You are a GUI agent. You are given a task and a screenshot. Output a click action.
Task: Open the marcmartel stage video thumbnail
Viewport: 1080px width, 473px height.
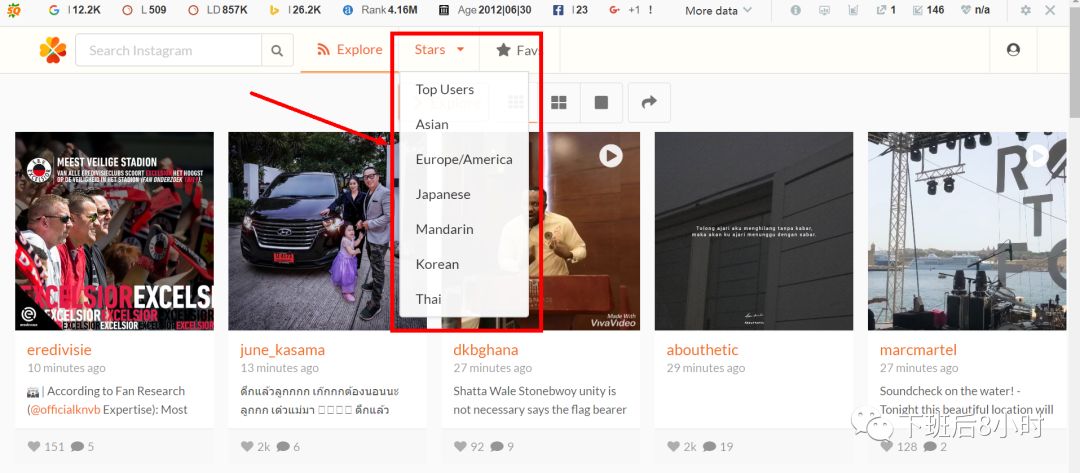967,231
